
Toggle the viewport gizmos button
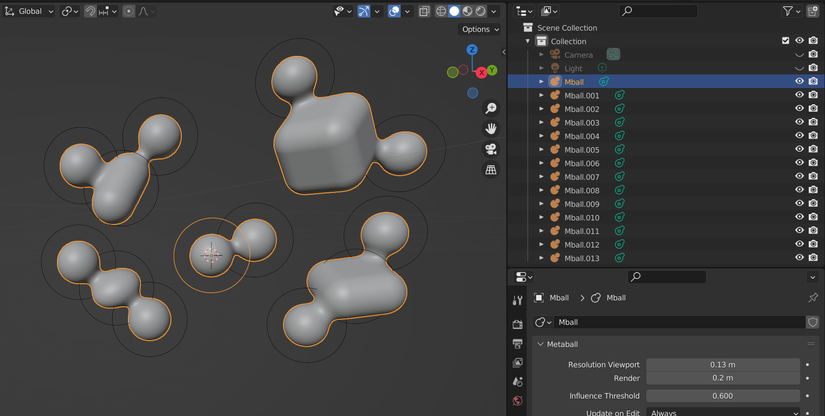pyautogui.click(x=364, y=11)
